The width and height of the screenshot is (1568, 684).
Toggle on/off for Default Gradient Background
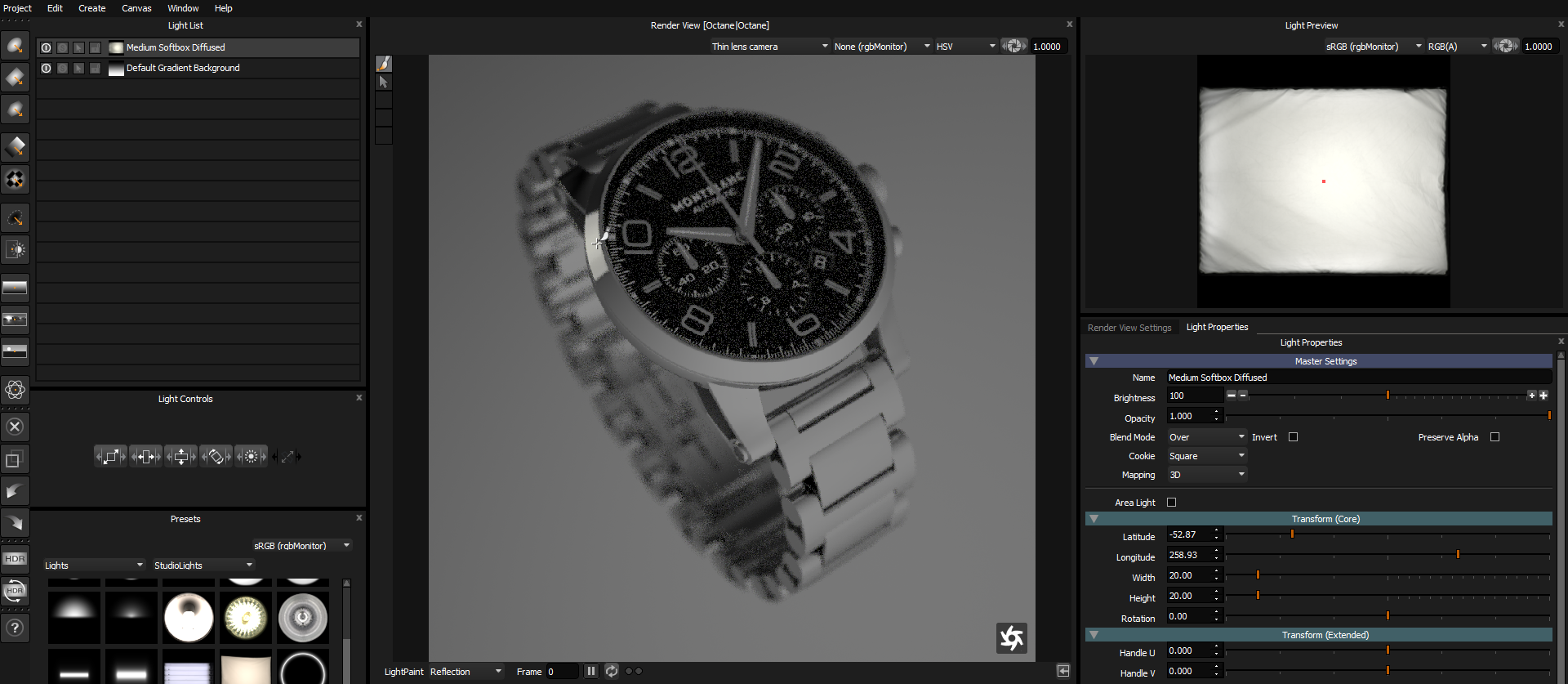(x=46, y=68)
